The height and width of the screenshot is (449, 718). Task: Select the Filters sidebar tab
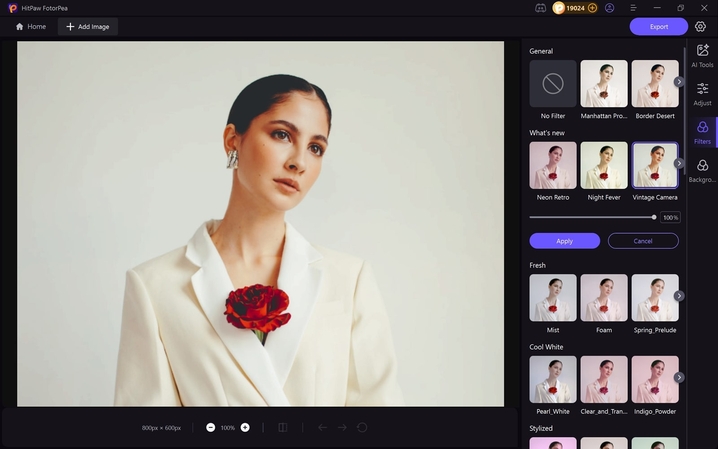click(x=702, y=132)
